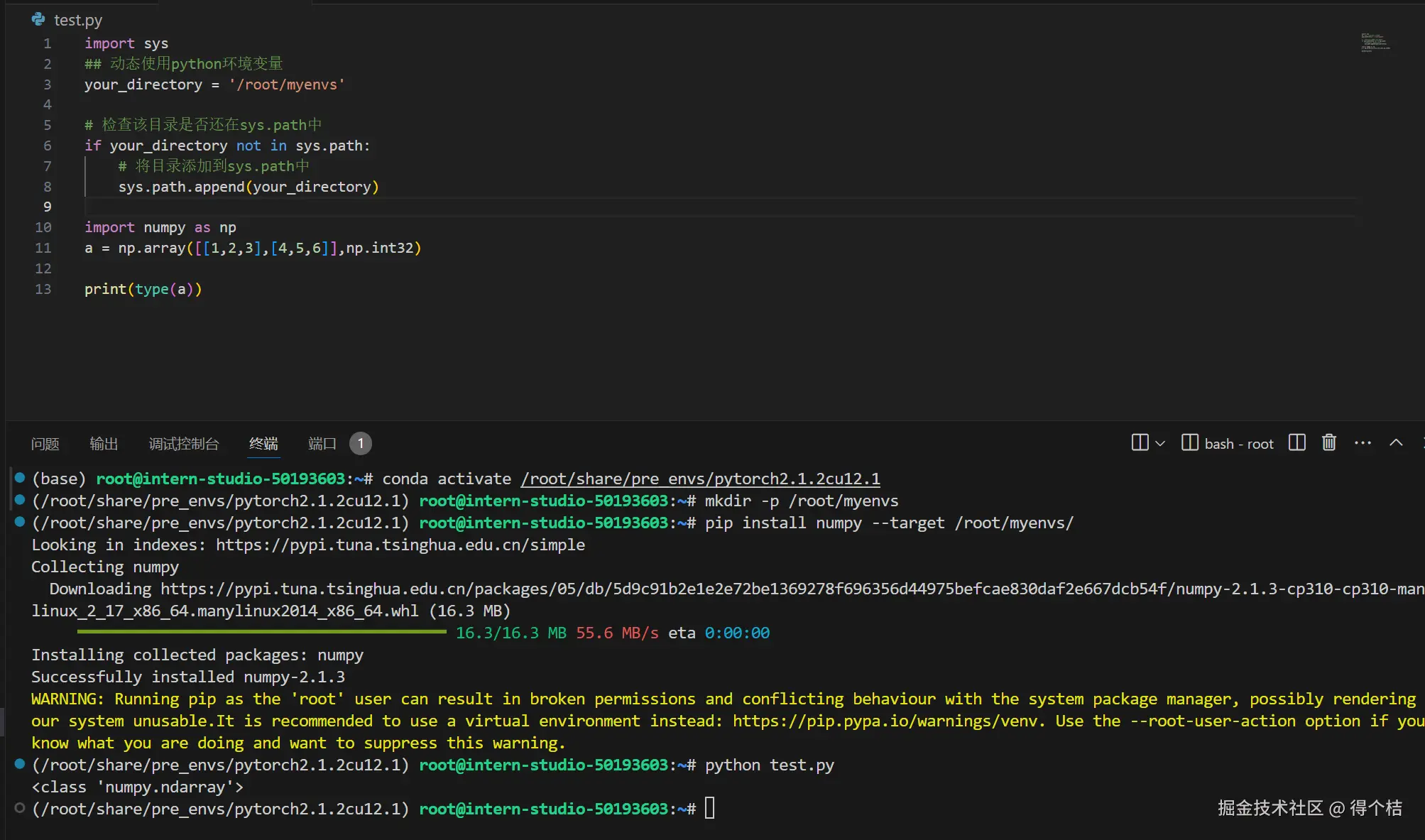Click line number 9 in the gutter
This screenshot has width=1425, height=840.
point(47,207)
